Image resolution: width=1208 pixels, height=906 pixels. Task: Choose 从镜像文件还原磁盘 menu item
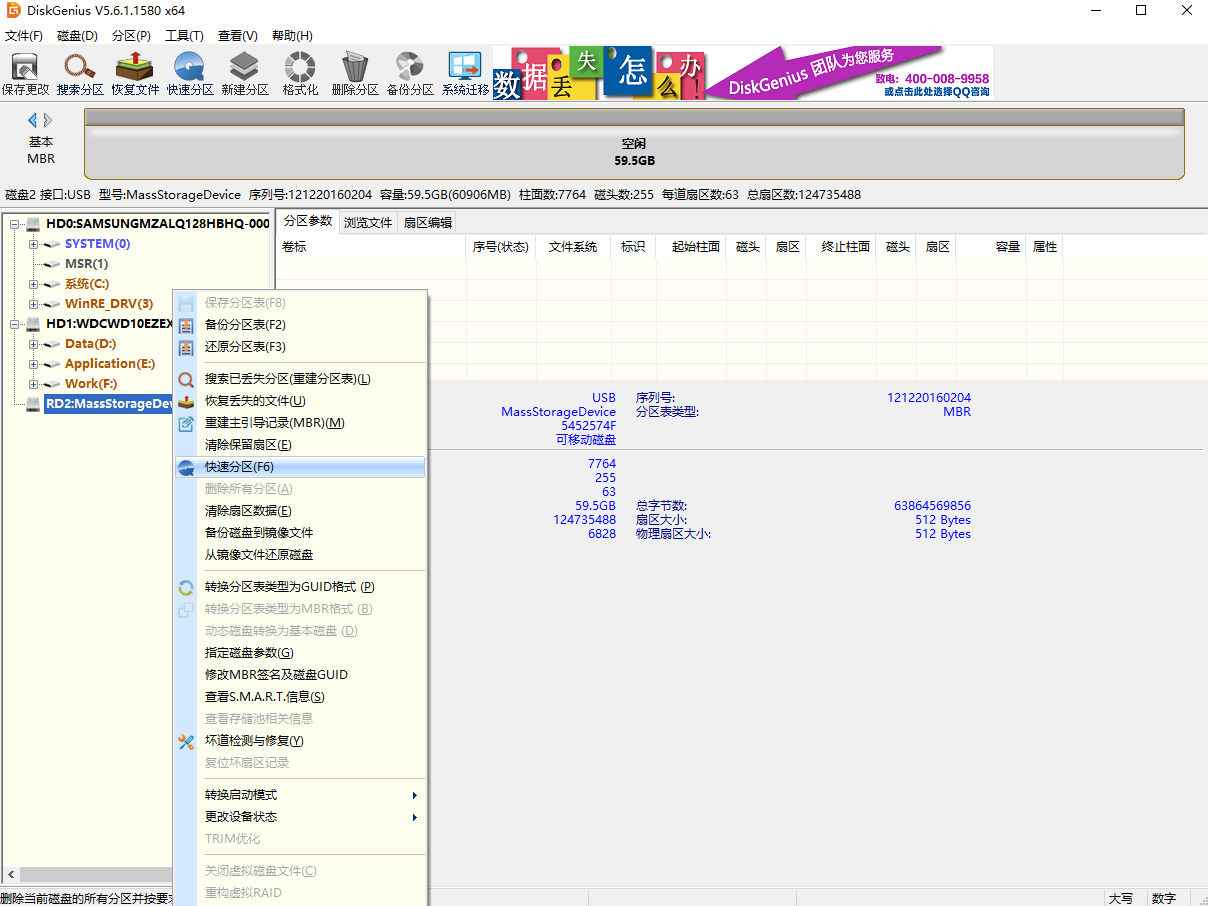(x=300, y=555)
